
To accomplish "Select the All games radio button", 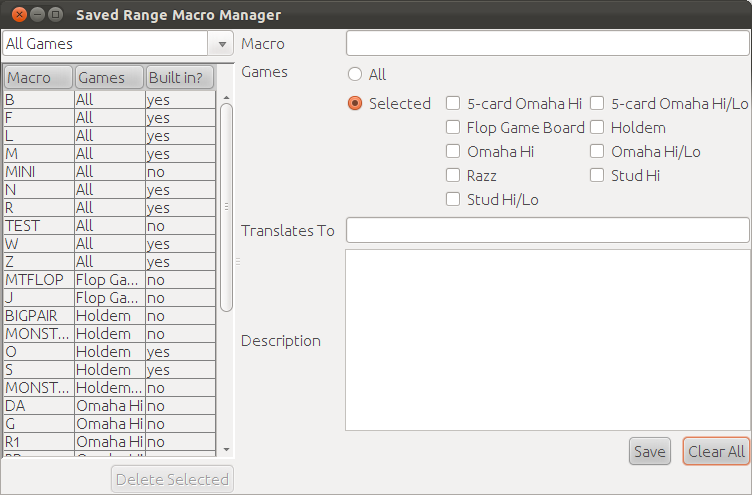I will click(355, 74).
